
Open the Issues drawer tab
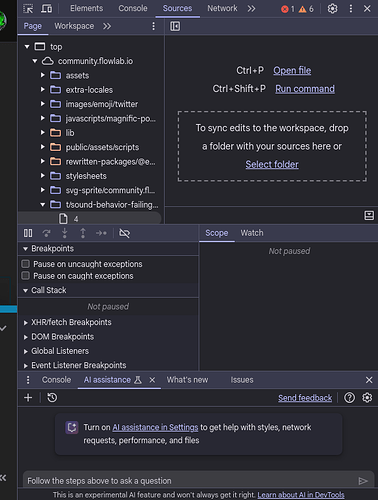[242, 380]
